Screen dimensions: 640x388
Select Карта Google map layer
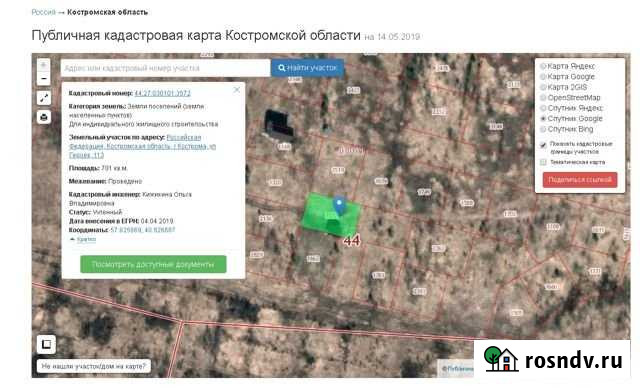(x=567, y=77)
